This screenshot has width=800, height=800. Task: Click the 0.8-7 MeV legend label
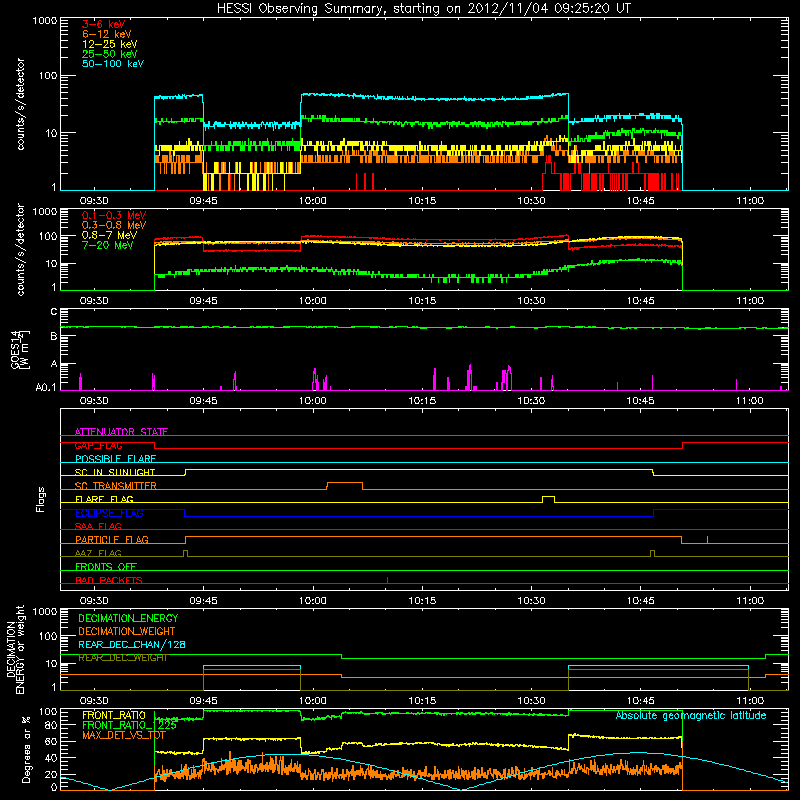pyautogui.click(x=109, y=235)
